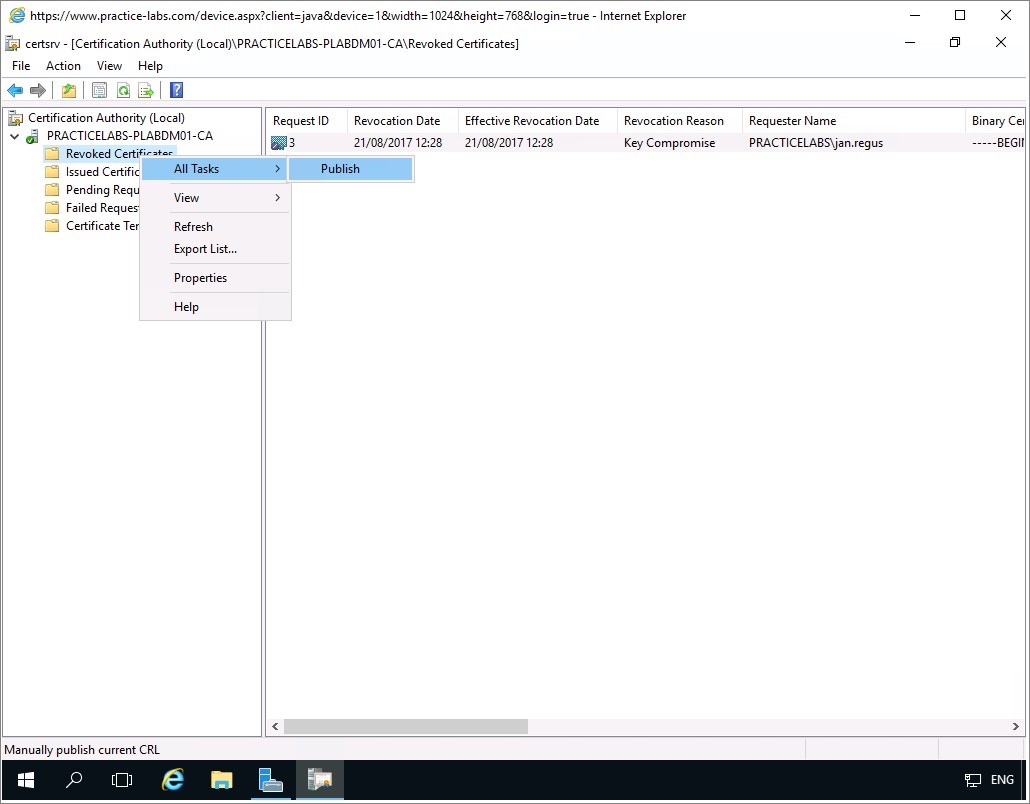Image resolution: width=1030 pixels, height=804 pixels.
Task: Click the PRACTICELABS\jan.regus requester cell
Action: point(816,143)
